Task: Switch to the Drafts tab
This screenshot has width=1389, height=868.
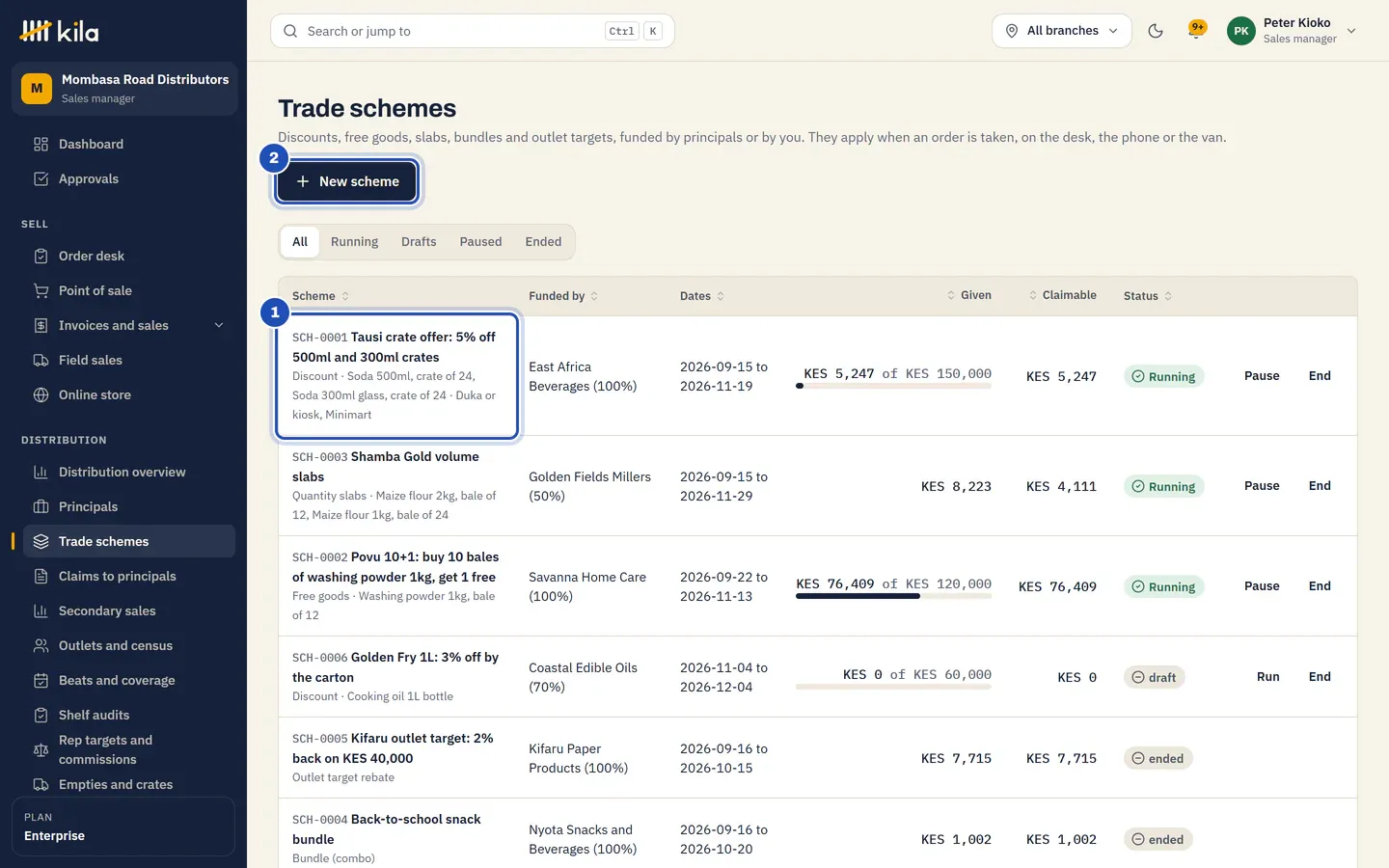Action: click(419, 242)
